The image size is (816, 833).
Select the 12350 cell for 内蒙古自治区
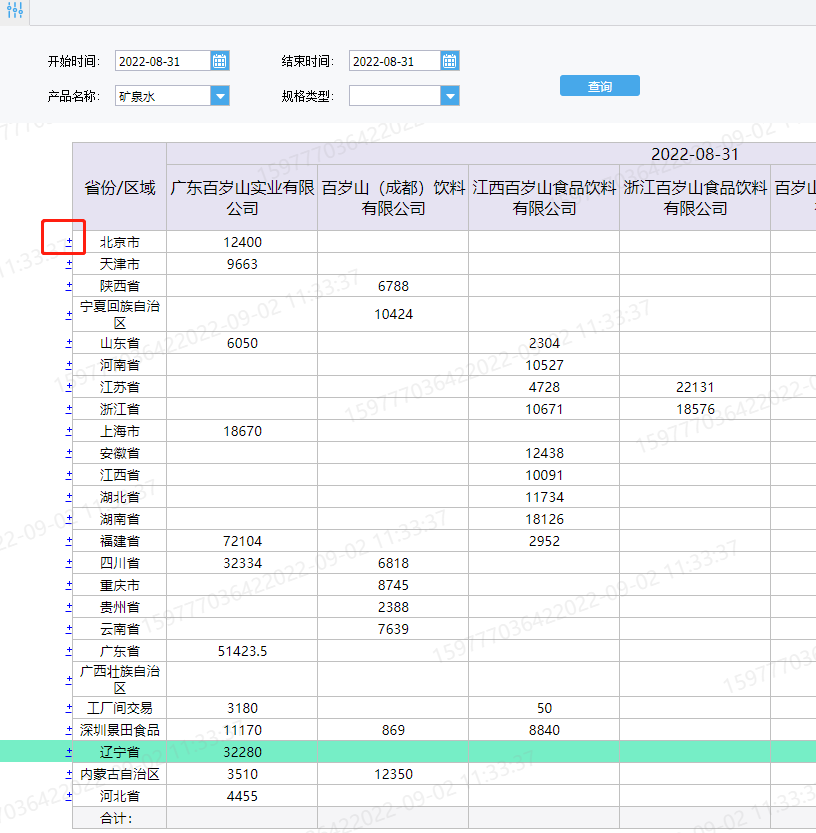tap(393, 774)
